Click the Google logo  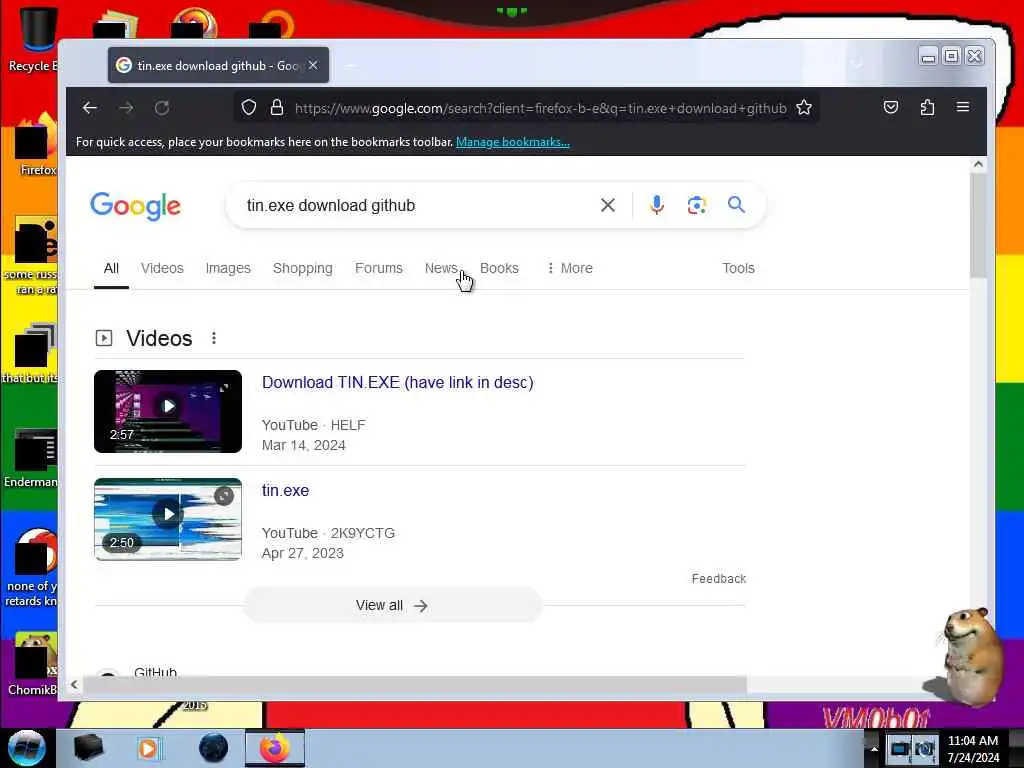click(135, 206)
